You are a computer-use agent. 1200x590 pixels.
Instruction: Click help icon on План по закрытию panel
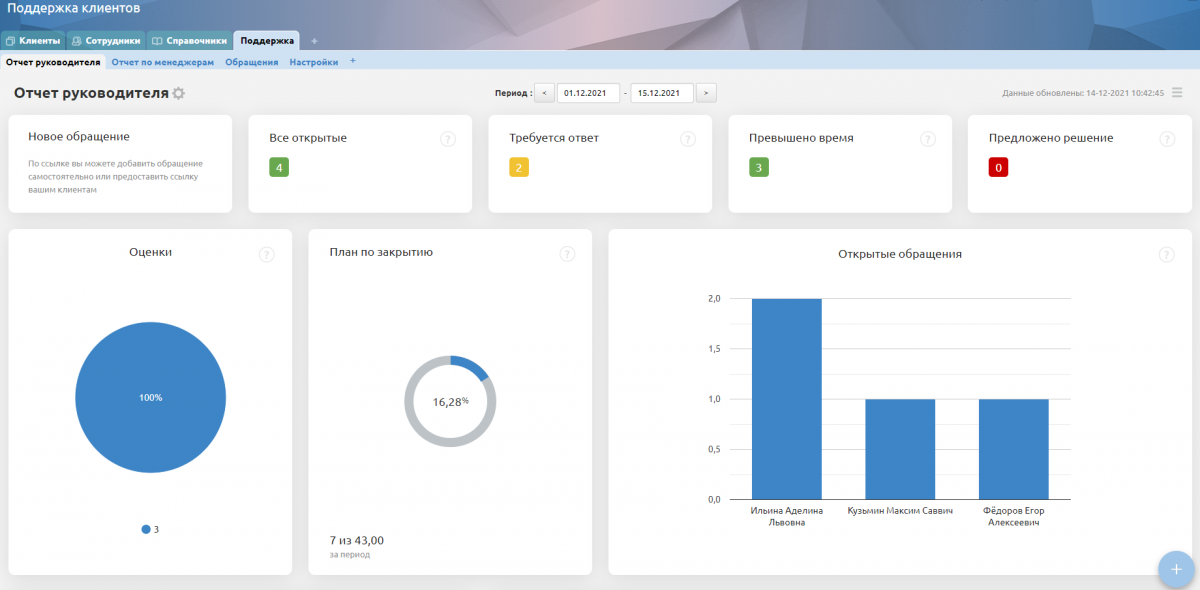(567, 254)
